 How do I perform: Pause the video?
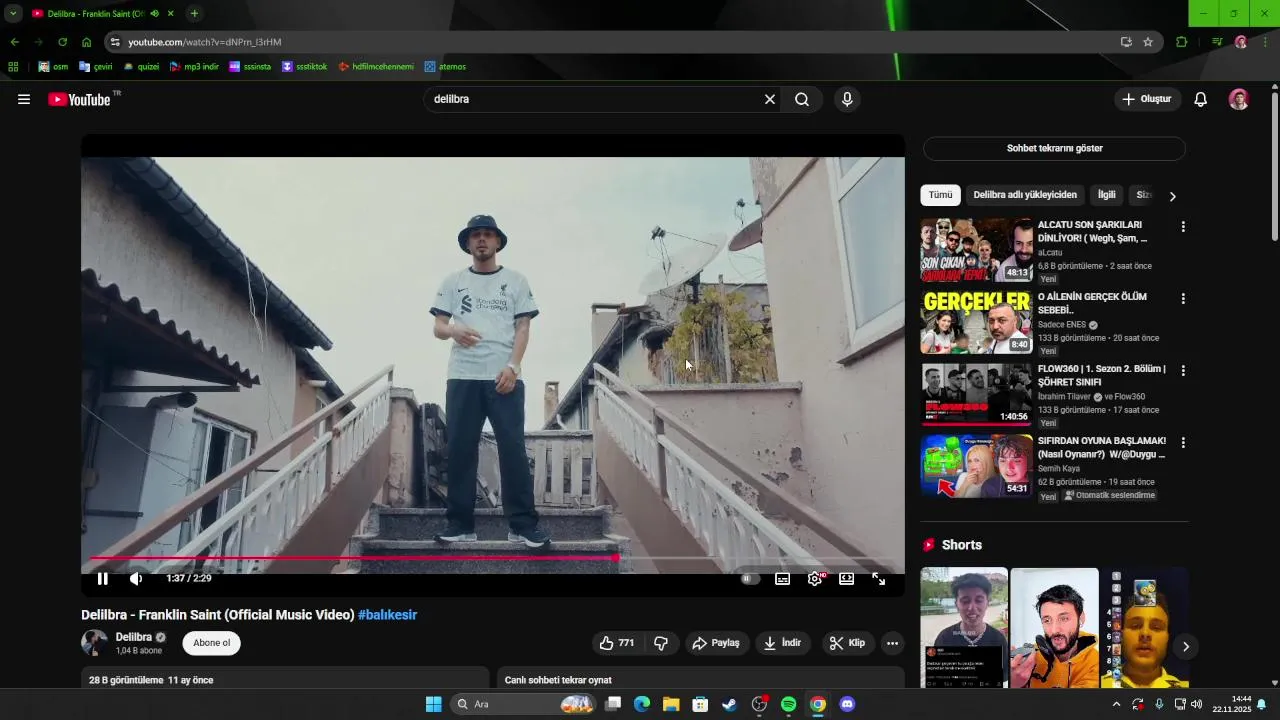tap(102, 579)
